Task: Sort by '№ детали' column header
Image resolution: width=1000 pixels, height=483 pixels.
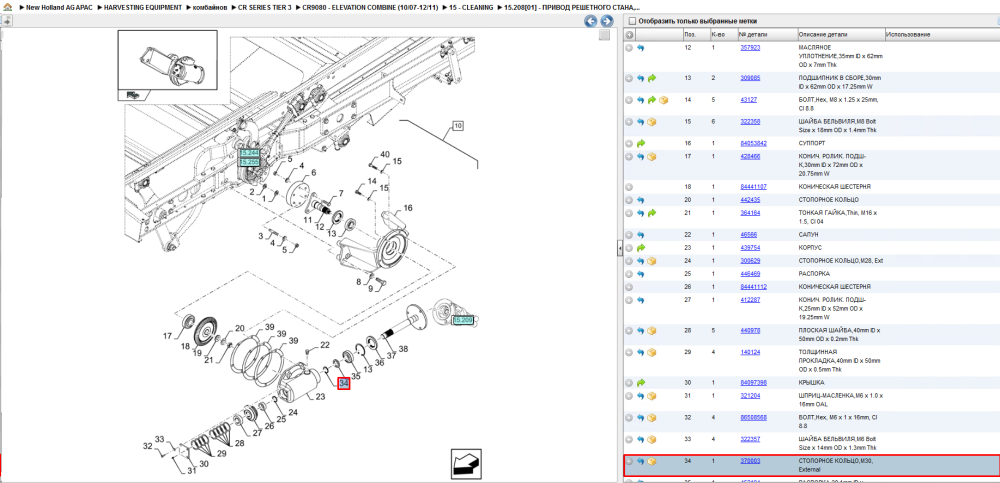Action: [x=767, y=34]
